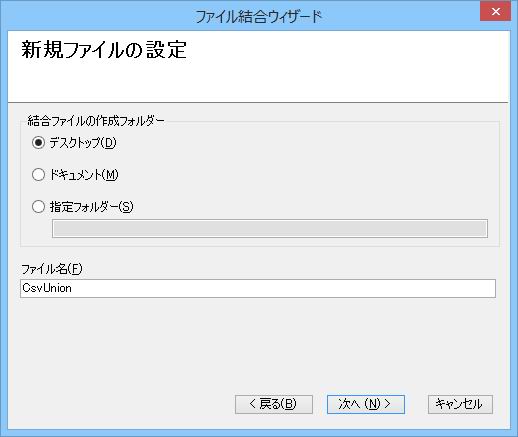Image resolution: width=518 pixels, height=437 pixels.
Task: Click the ファイル名 input field
Action: 258,288
